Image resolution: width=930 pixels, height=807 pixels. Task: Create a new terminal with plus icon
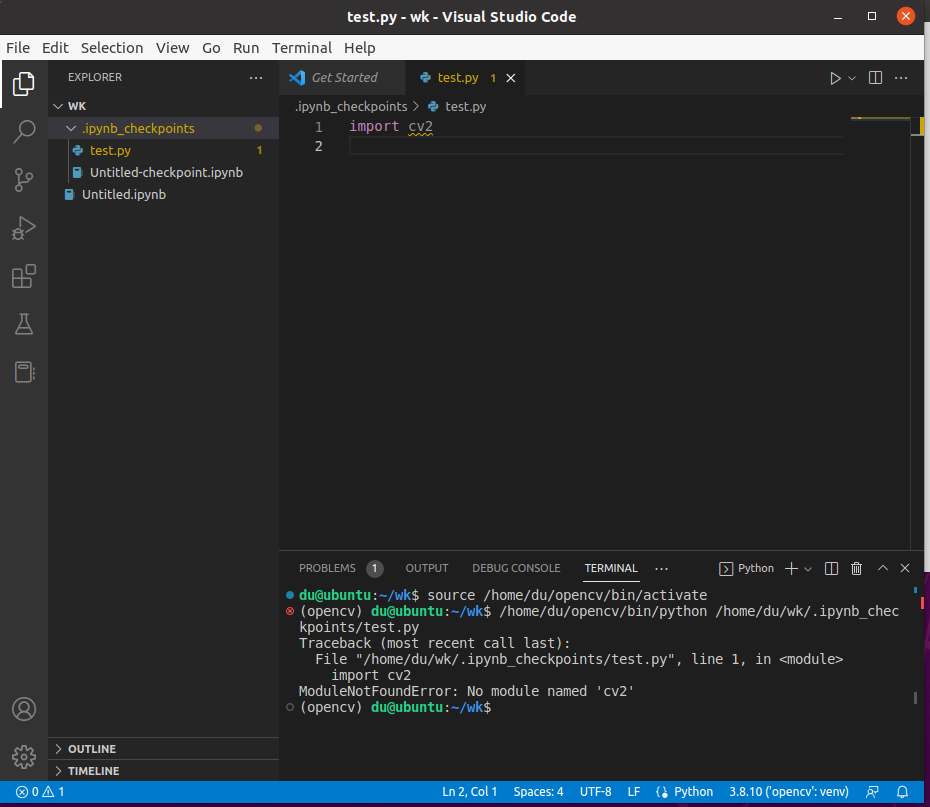tap(791, 569)
